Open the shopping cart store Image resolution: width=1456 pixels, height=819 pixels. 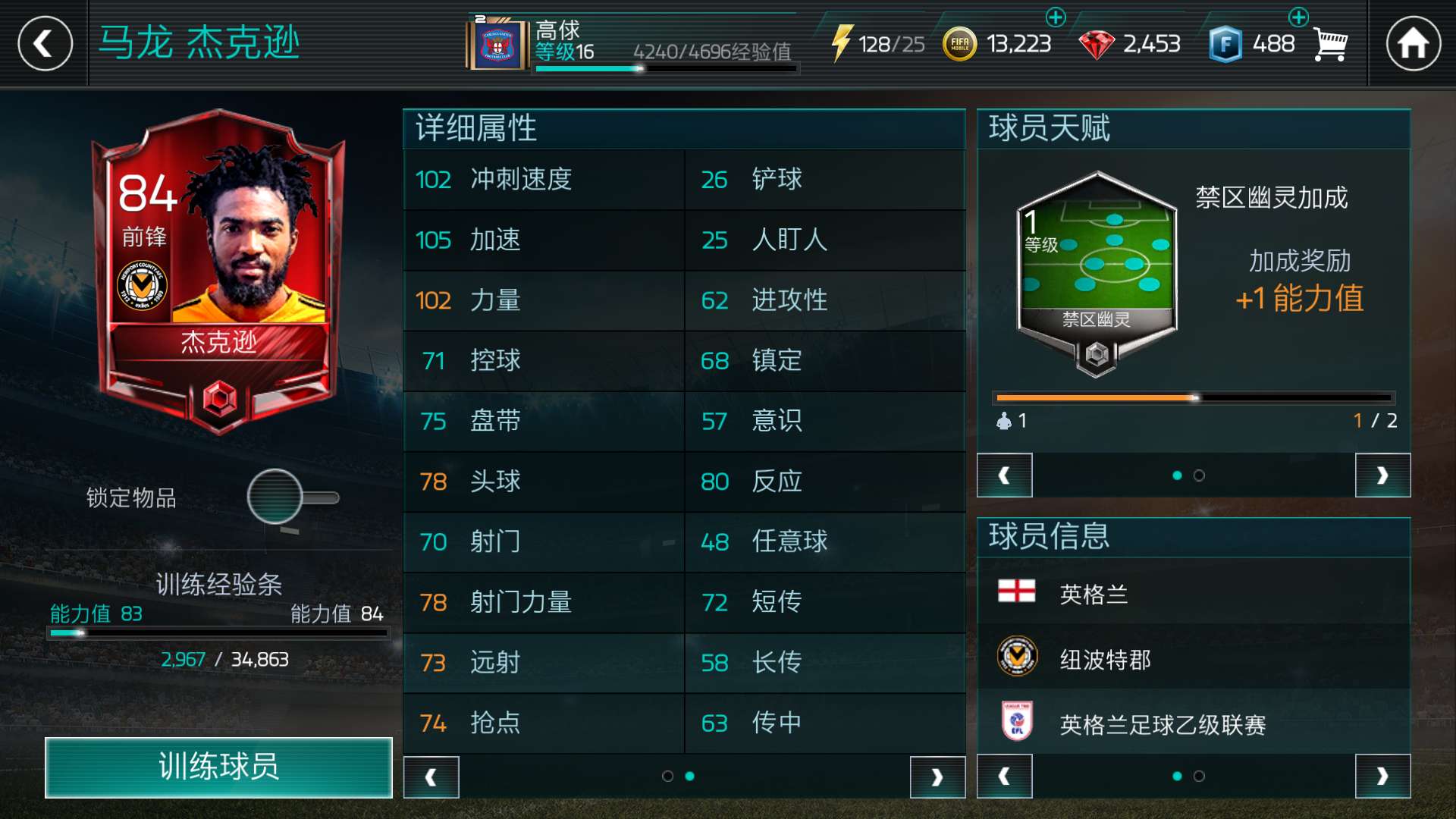click(1330, 45)
